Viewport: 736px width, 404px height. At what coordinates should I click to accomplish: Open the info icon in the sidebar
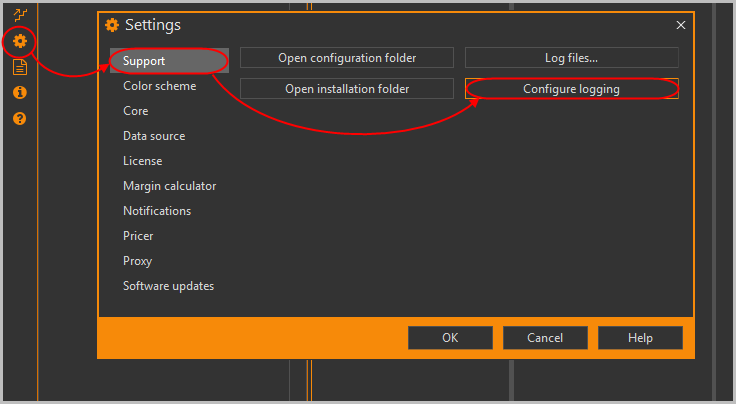point(19,93)
